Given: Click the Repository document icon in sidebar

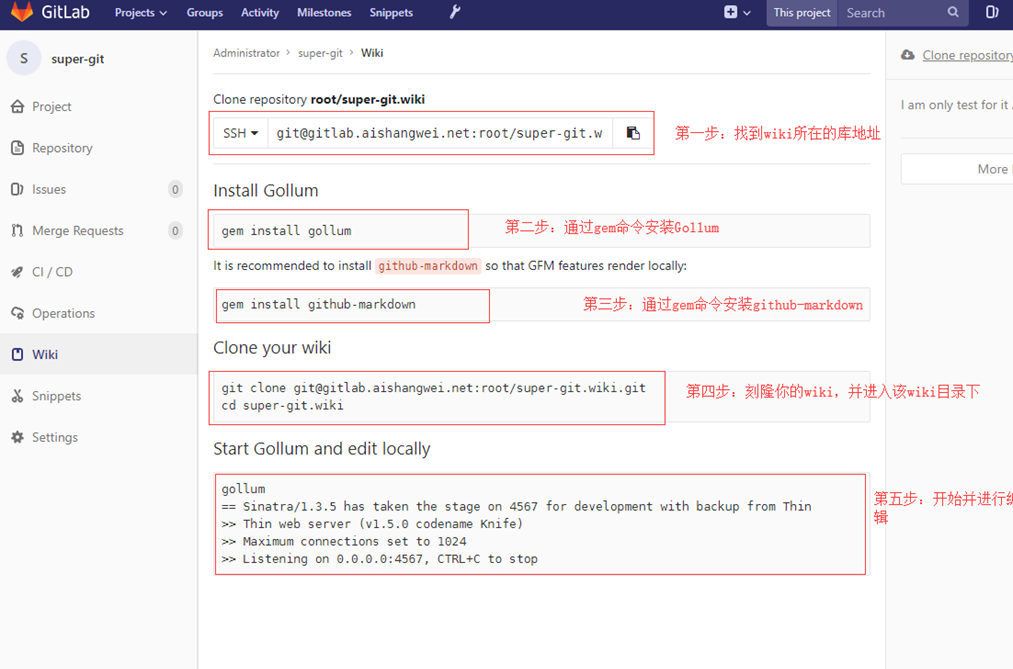Looking at the screenshot, I should click(x=17, y=148).
